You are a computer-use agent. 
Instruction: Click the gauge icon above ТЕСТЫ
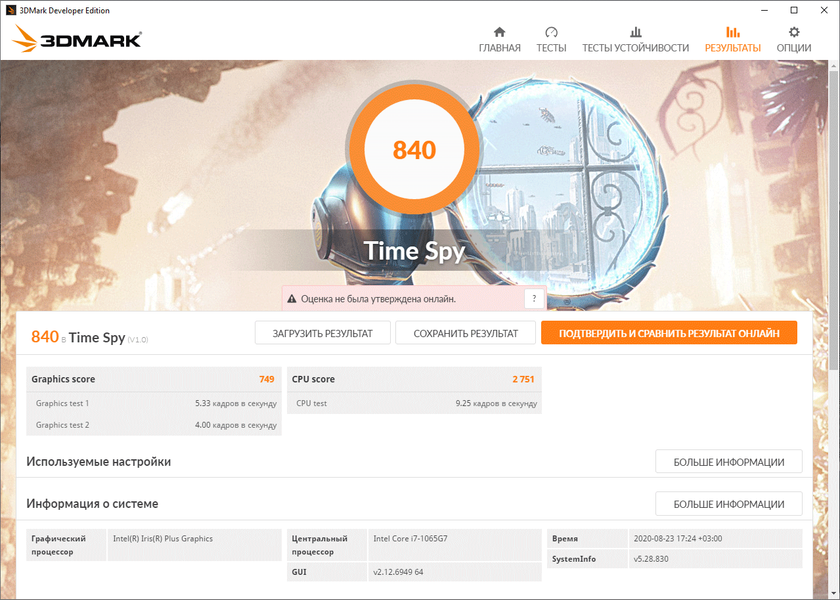point(551,32)
